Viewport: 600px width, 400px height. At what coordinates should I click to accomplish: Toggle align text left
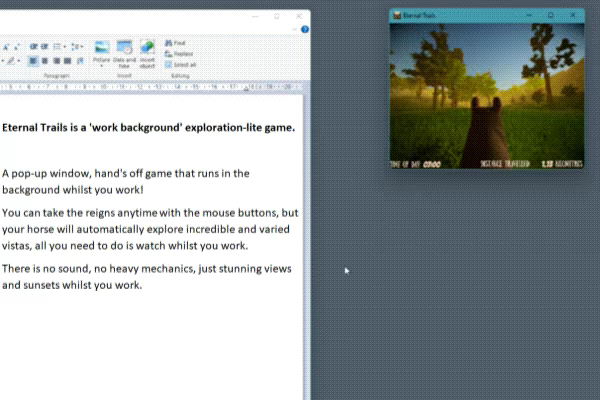33,60
